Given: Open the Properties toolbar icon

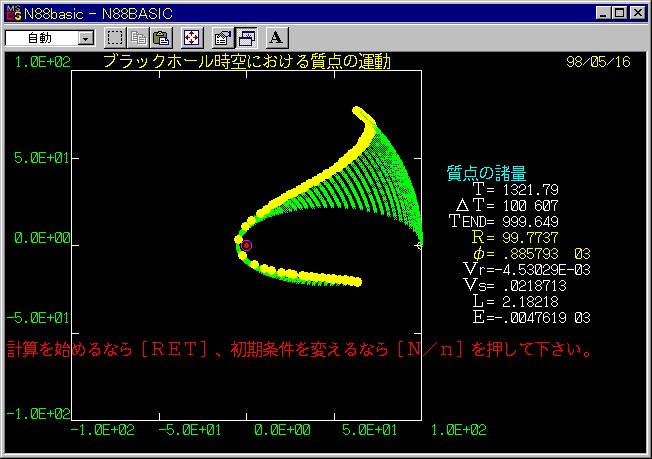Looking at the screenshot, I should tap(222, 38).
